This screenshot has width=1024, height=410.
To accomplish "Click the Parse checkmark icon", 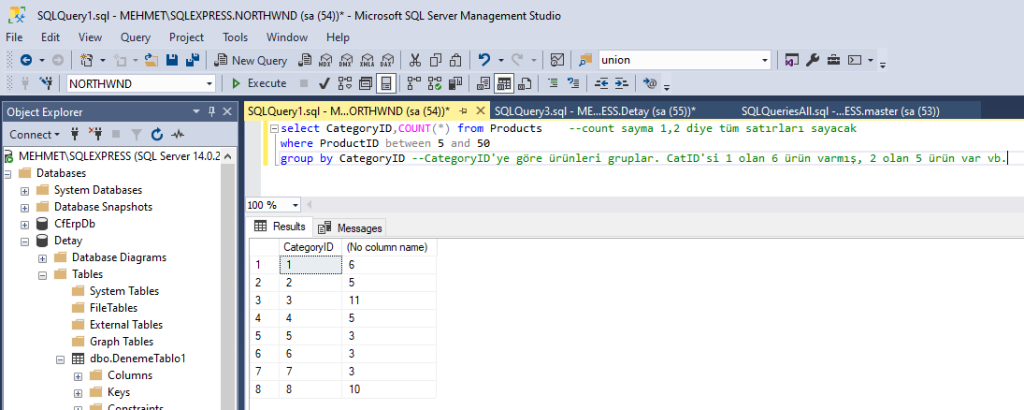I will [323, 83].
